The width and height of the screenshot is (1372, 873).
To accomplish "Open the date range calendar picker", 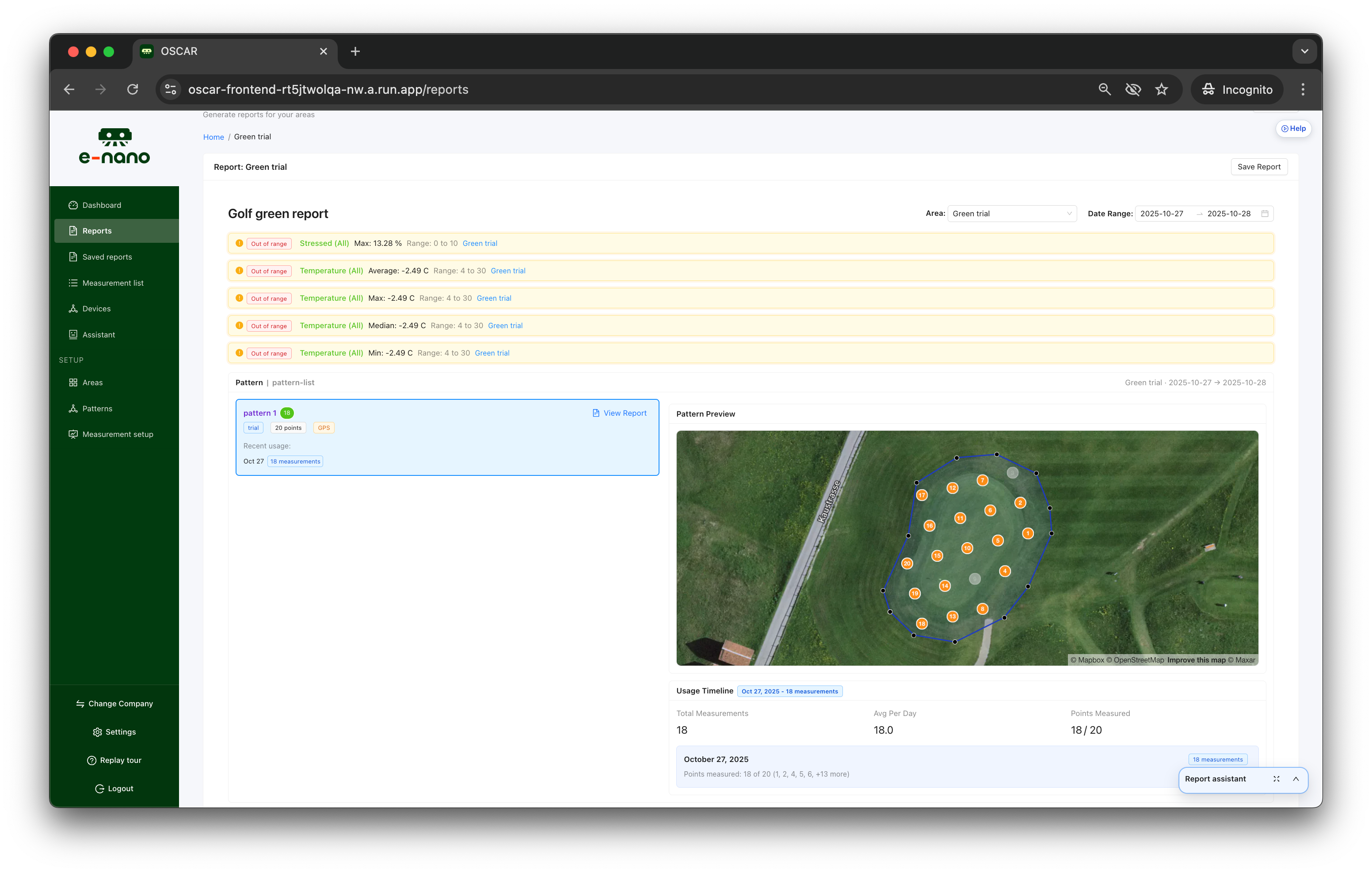I will pos(1265,213).
